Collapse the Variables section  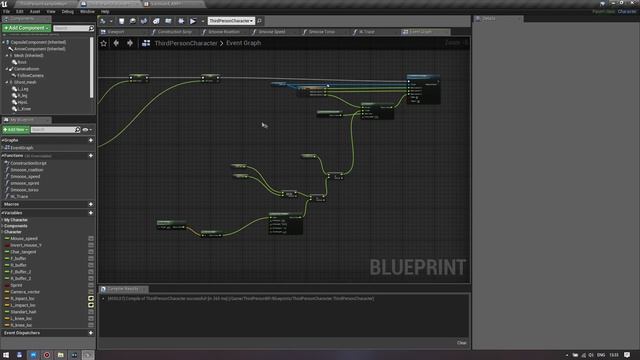[3, 213]
